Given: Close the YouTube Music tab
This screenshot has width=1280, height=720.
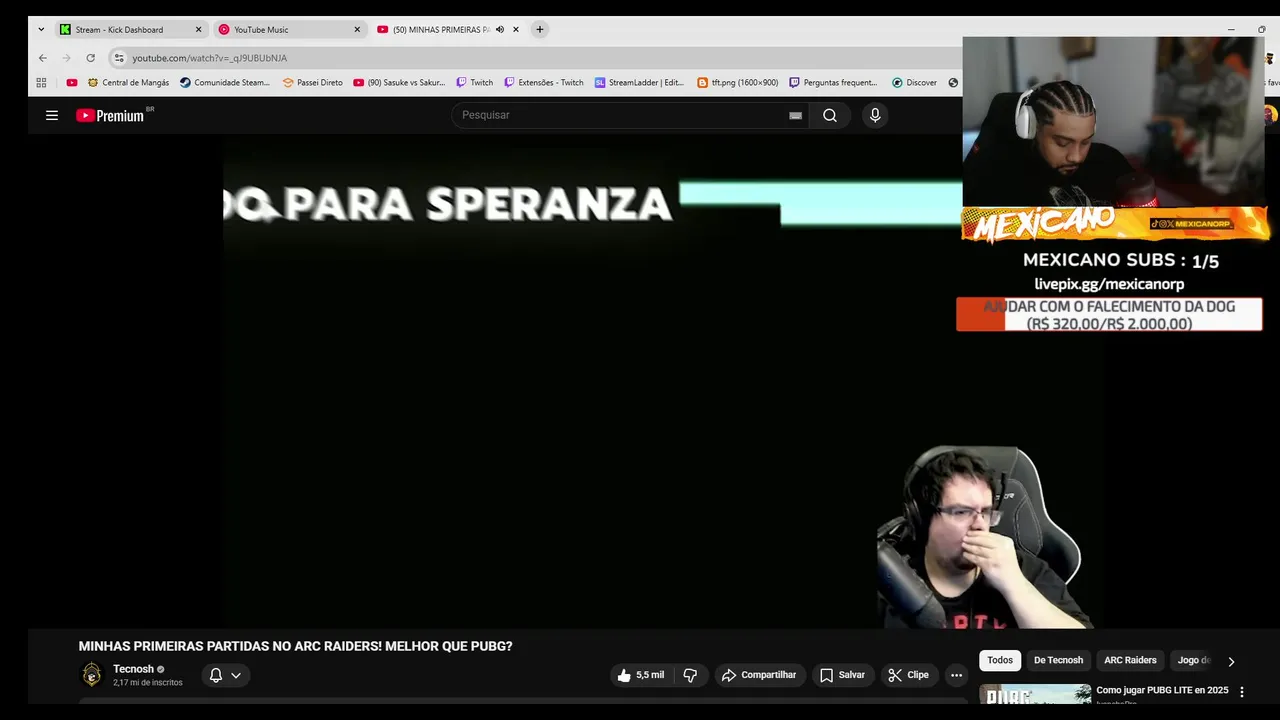Looking at the screenshot, I should point(357,30).
